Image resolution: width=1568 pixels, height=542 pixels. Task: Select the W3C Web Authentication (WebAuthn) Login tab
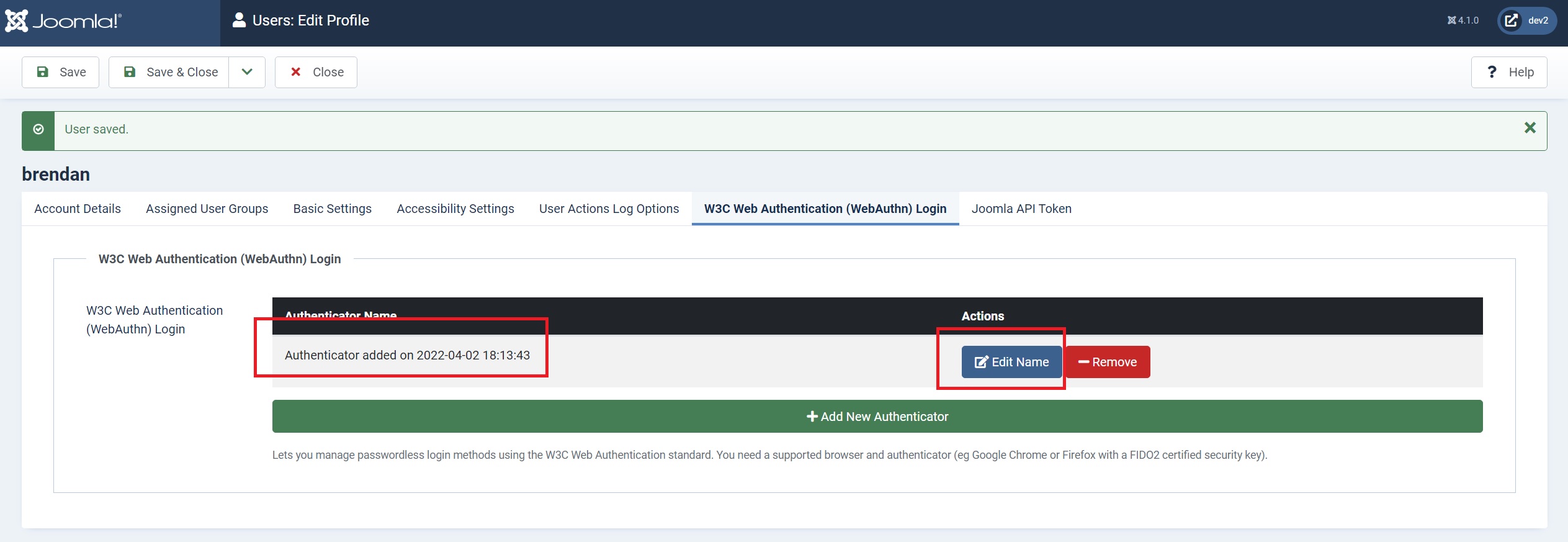[825, 209]
